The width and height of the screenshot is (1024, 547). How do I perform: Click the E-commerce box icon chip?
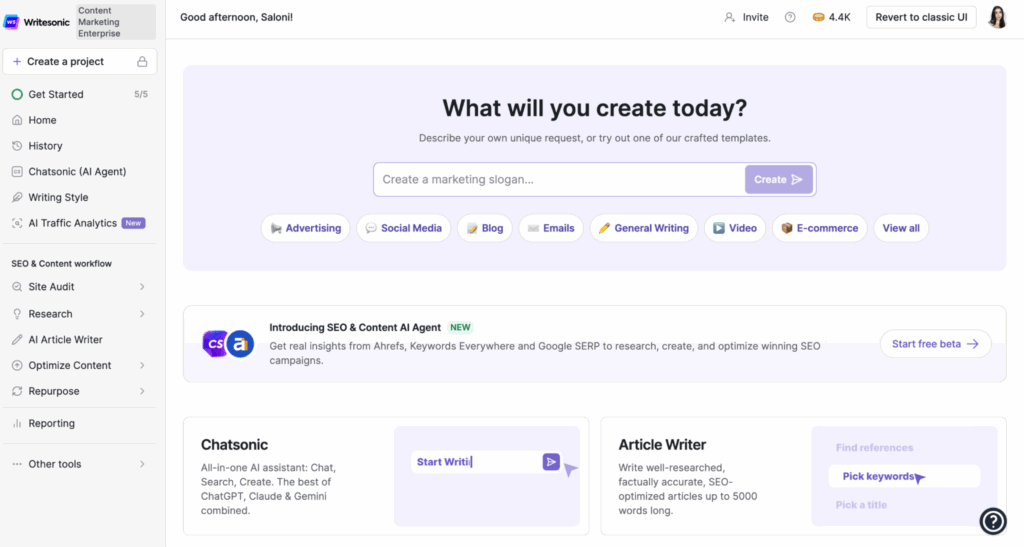coord(786,228)
